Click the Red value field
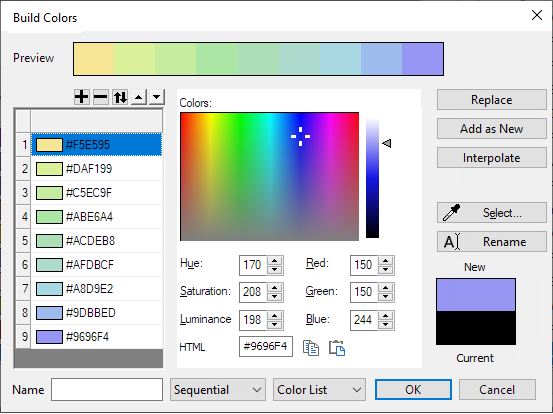This screenshot has height=414, width=553. (364, 265)
